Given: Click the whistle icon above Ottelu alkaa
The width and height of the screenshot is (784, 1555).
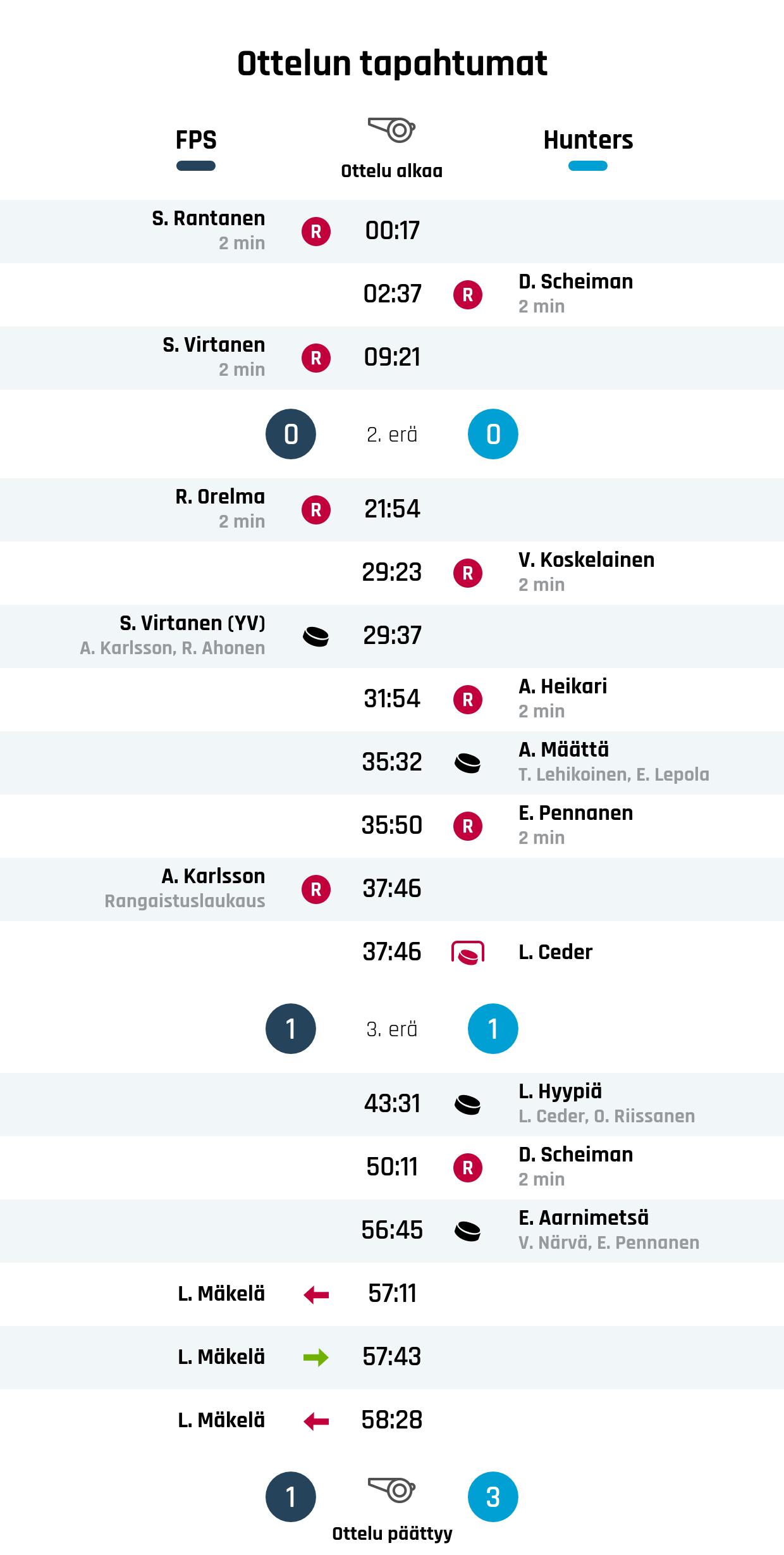Looking at the screenshot, I should point(391,130).
